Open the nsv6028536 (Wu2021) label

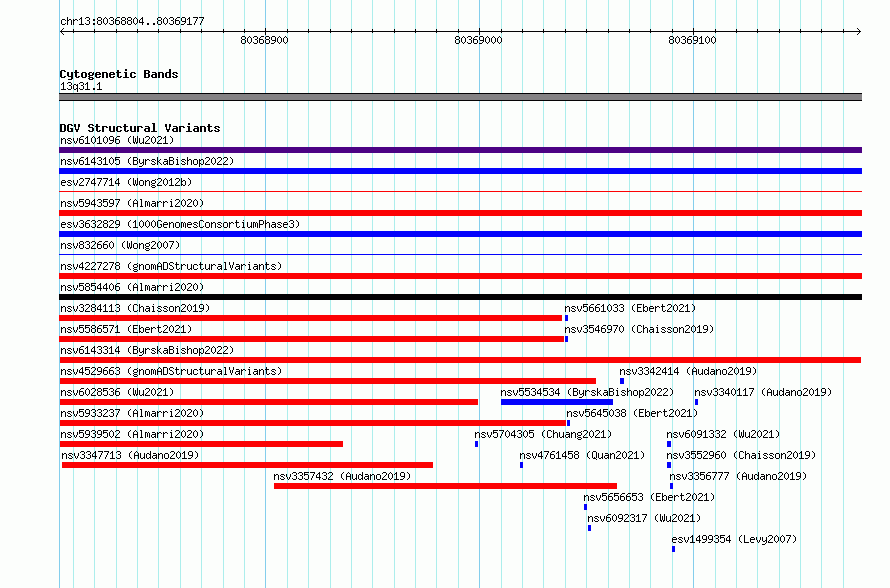point(117,392)
